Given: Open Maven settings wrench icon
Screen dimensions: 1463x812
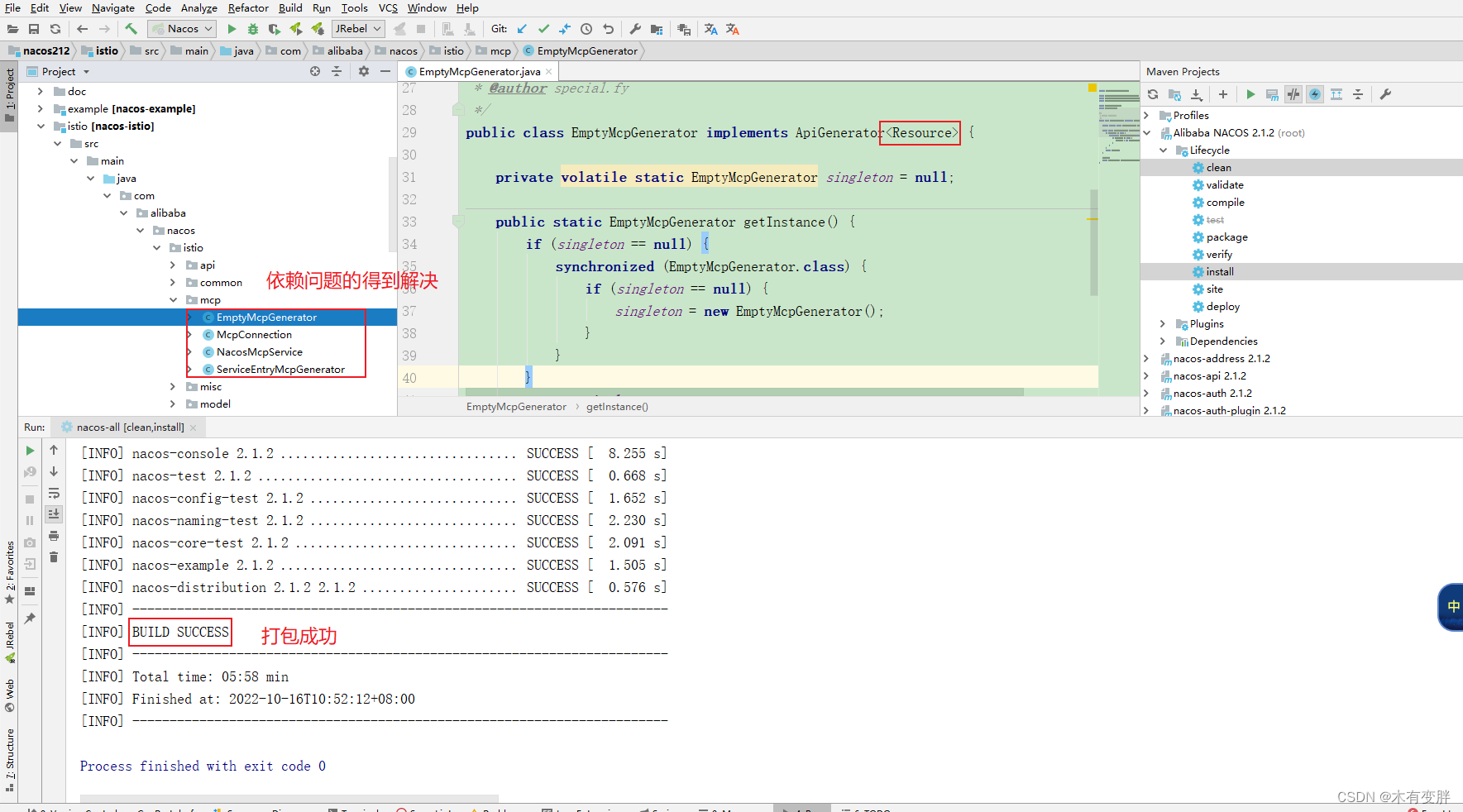Looking at the screenshot, I should coord(1385,94).
